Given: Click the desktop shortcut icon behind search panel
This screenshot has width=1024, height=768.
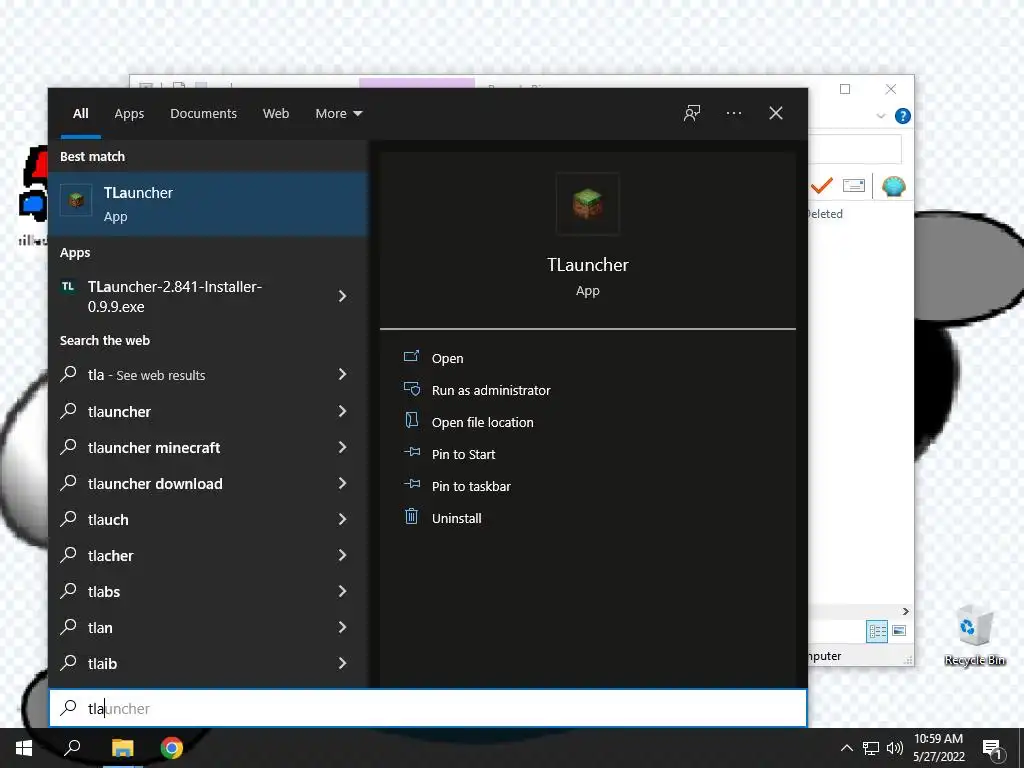Looking at the screenshot, I should point(33,196).
